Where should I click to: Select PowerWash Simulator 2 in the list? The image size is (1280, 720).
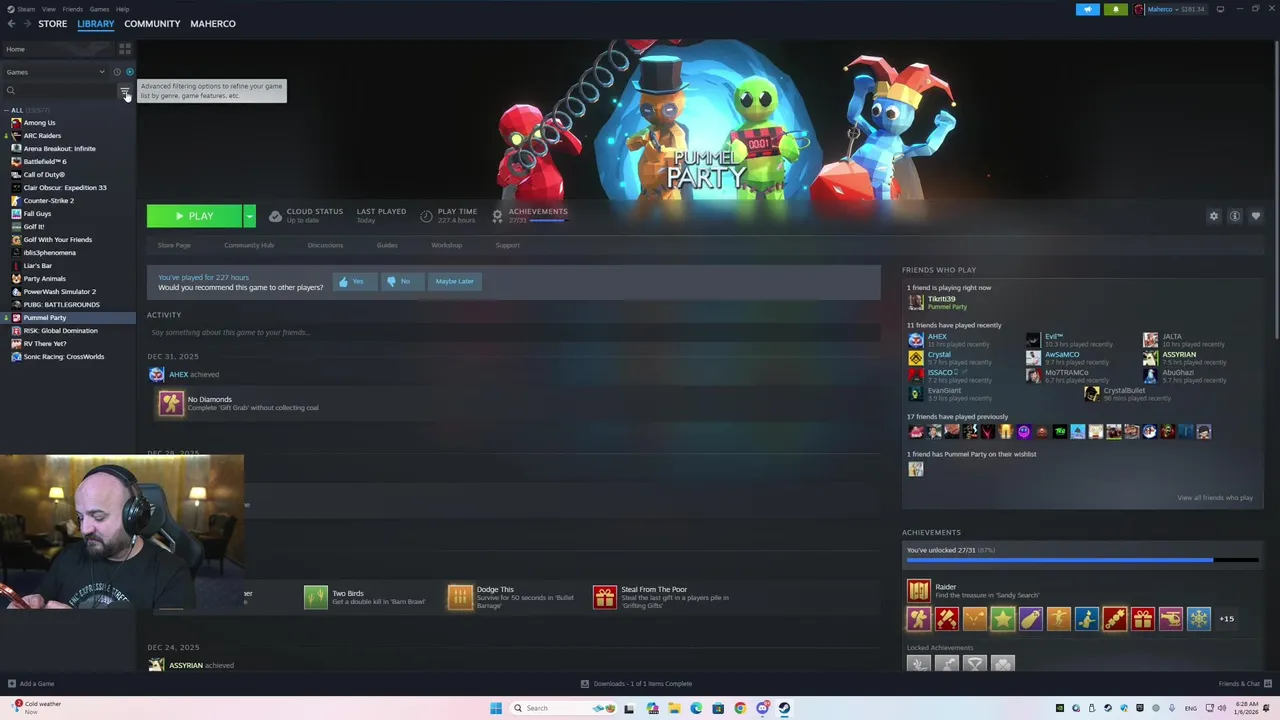click(x=59, y=292)
